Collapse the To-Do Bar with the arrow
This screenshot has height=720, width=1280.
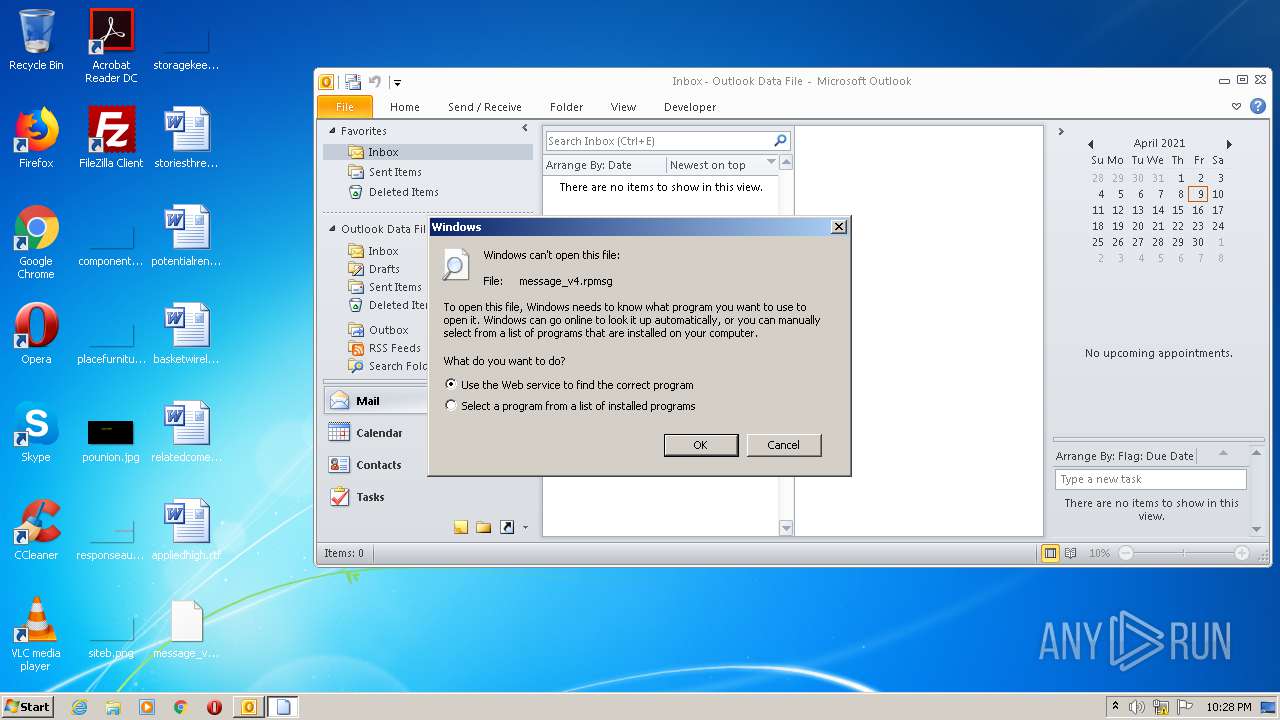1061,131
